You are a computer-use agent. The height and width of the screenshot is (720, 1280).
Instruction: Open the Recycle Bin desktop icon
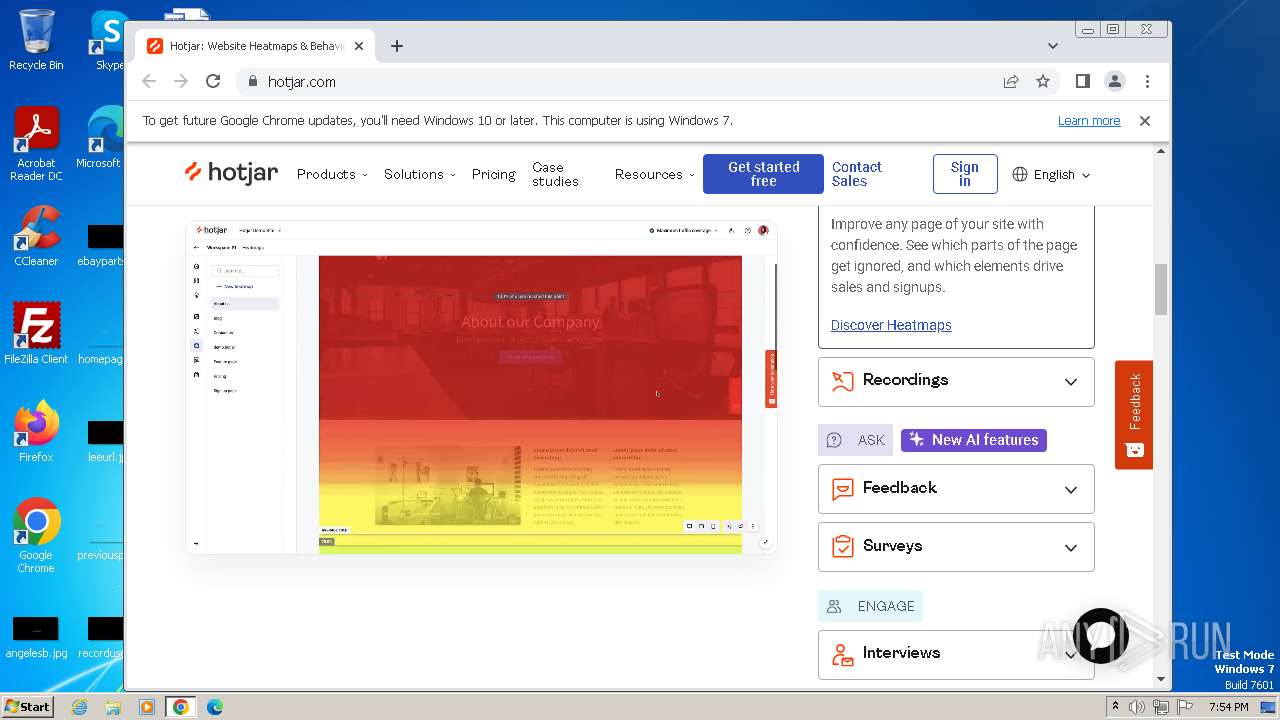pos(36,40)
